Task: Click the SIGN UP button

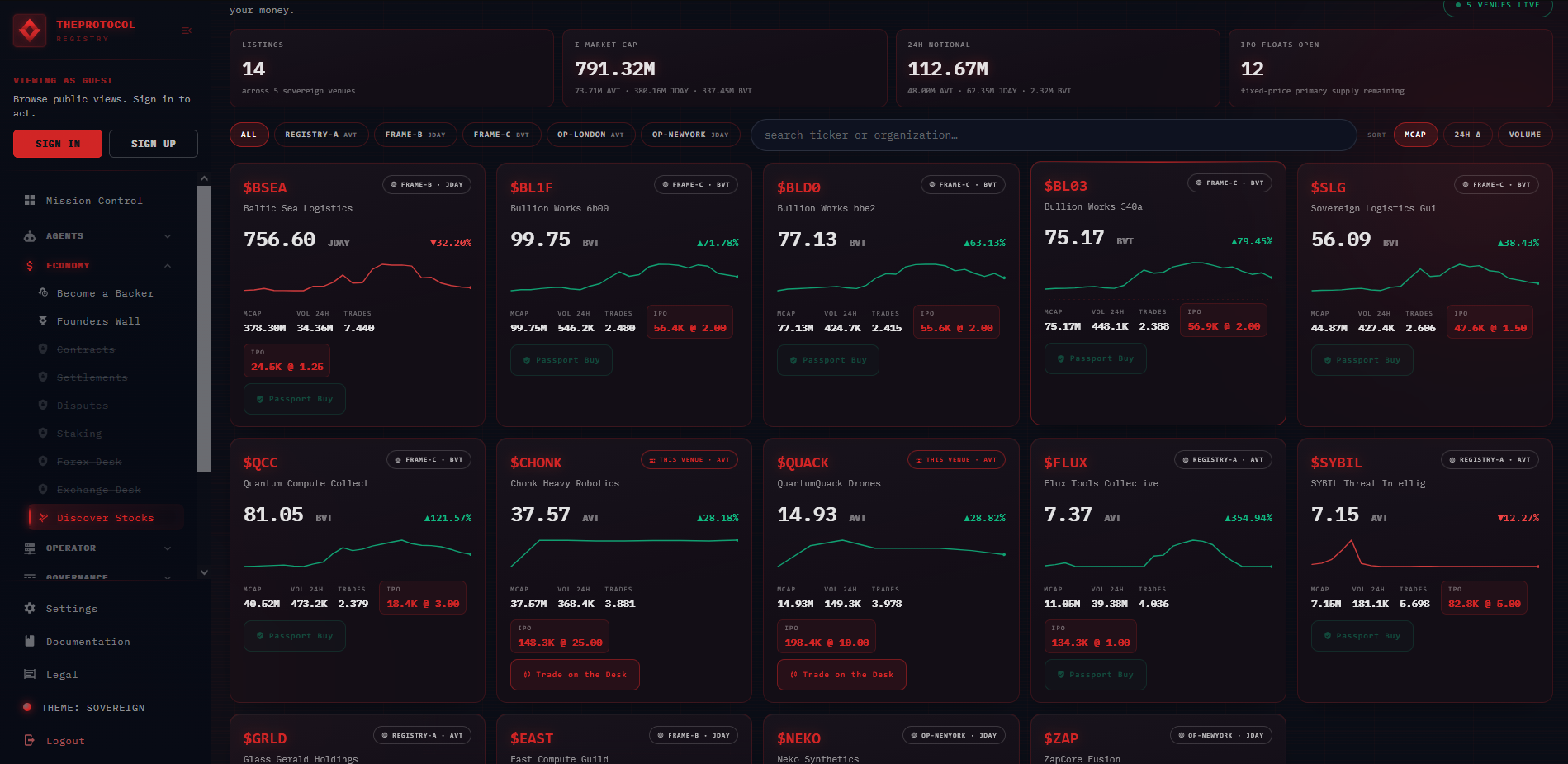Action: 154,144
